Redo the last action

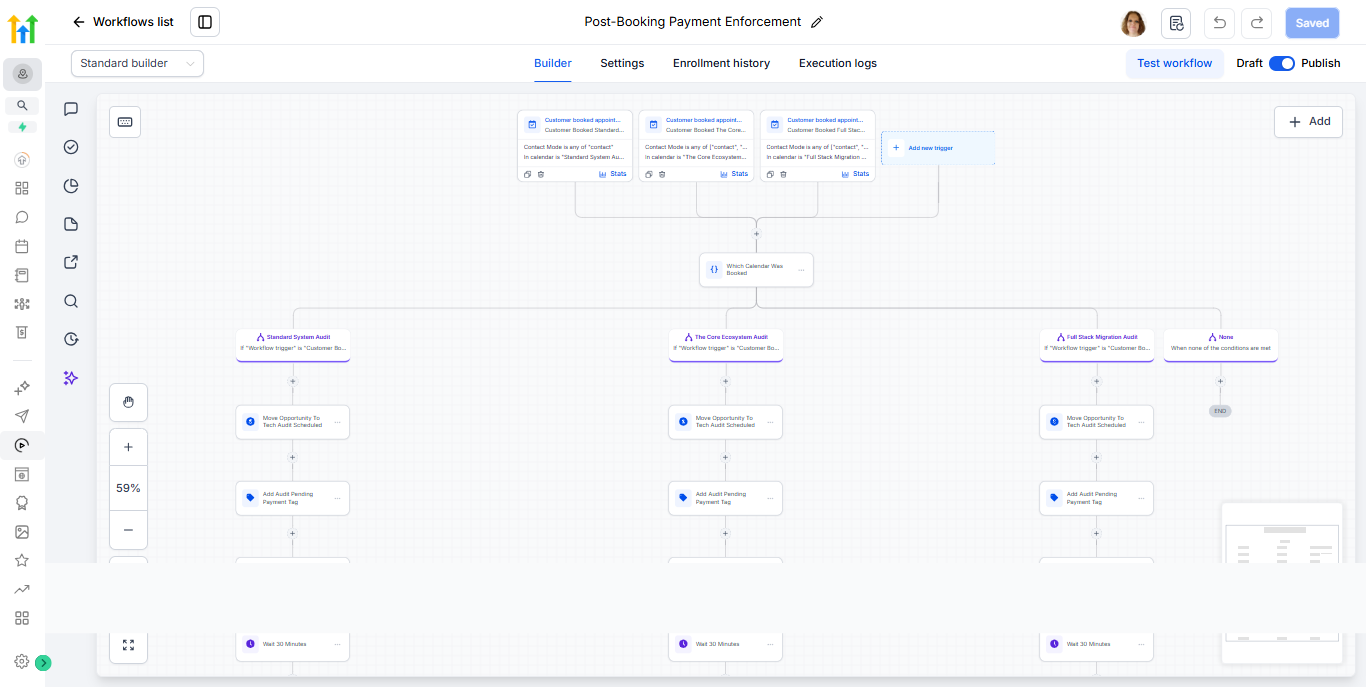click(x=1257, y=23)
